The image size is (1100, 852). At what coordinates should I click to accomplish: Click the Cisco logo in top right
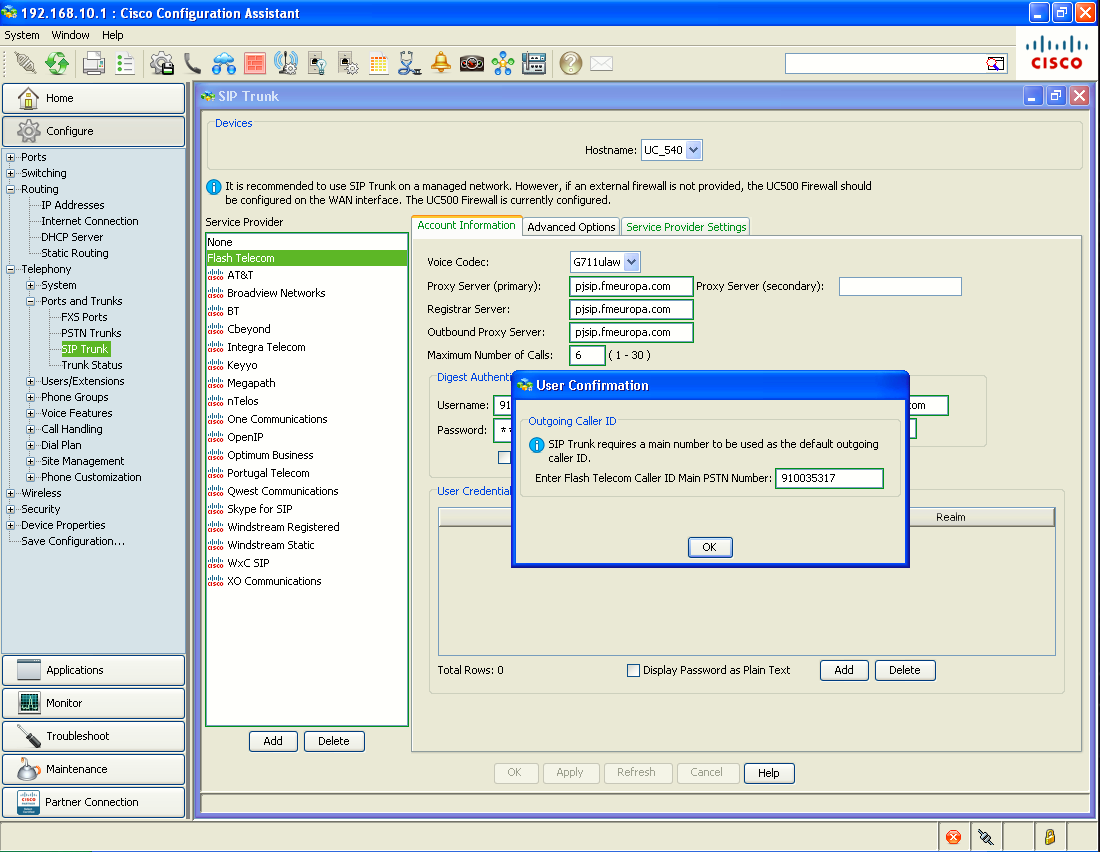coord(1057,53)
